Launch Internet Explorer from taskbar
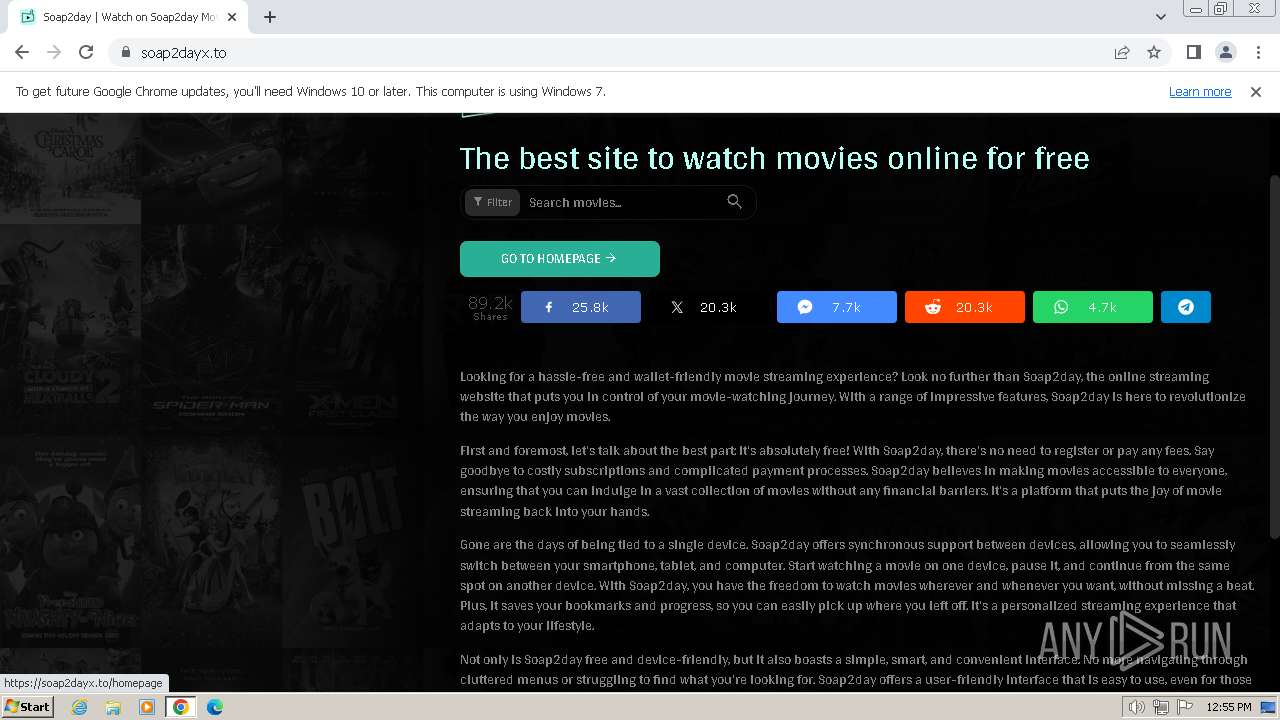This screenshot has width=1280, height=720. tap(80, 707)
